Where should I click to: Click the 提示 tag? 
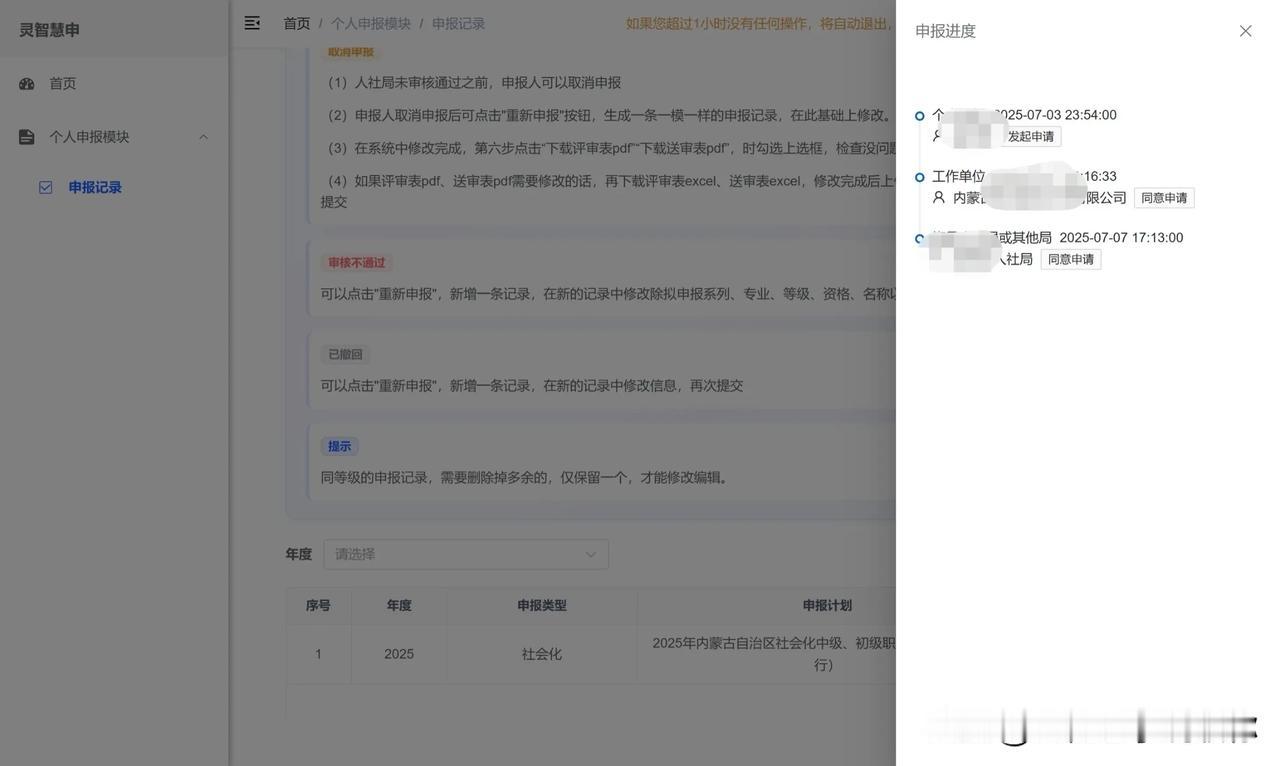click(340, 447)
